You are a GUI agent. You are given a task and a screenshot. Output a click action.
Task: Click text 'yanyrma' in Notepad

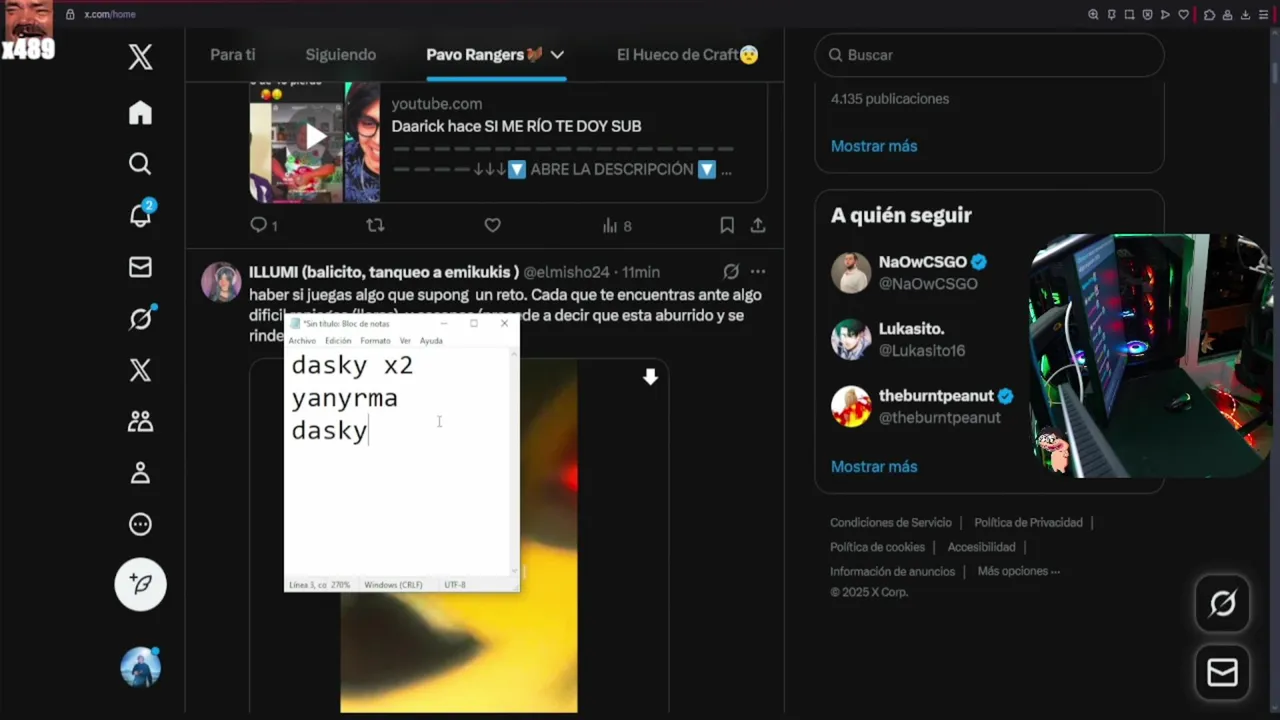click(344, 398)
